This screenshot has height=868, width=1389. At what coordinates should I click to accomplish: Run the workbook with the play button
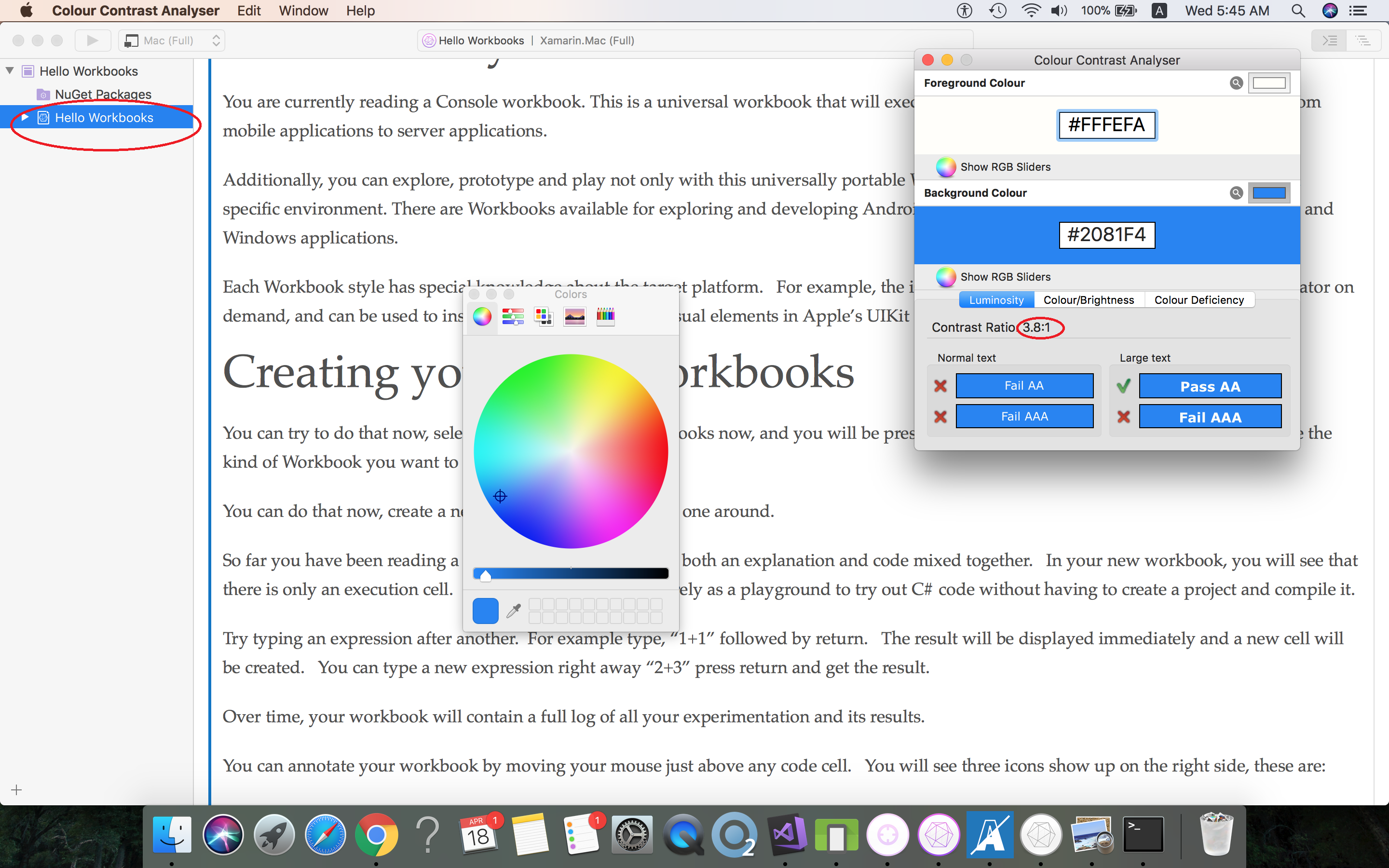pyautogui.click(x=93, y=40)
